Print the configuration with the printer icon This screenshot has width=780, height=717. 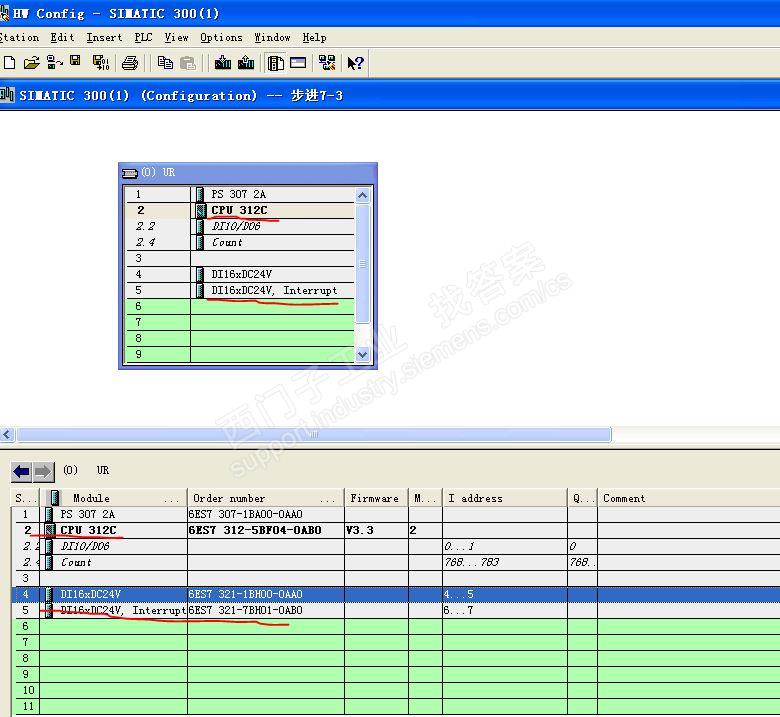[130, 63]
